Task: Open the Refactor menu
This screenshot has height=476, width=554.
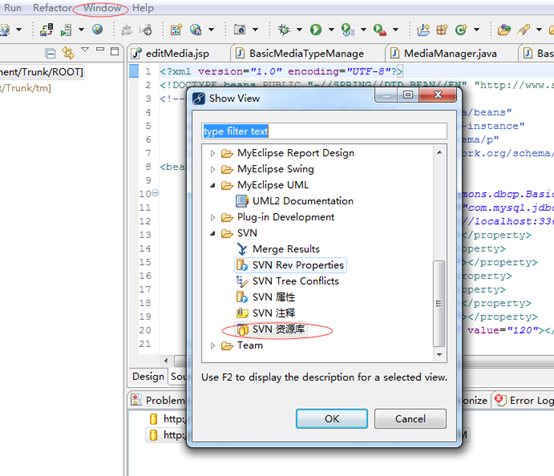Action: [x=52, y=8]
